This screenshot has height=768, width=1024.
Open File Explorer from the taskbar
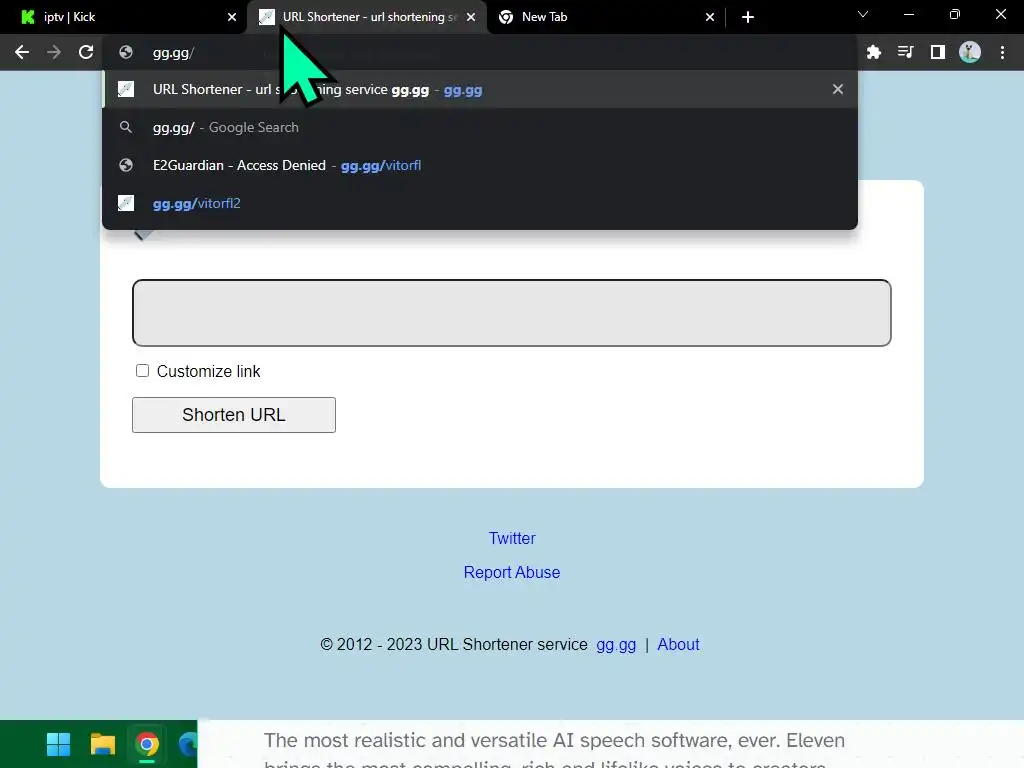(x=103, y=744)
